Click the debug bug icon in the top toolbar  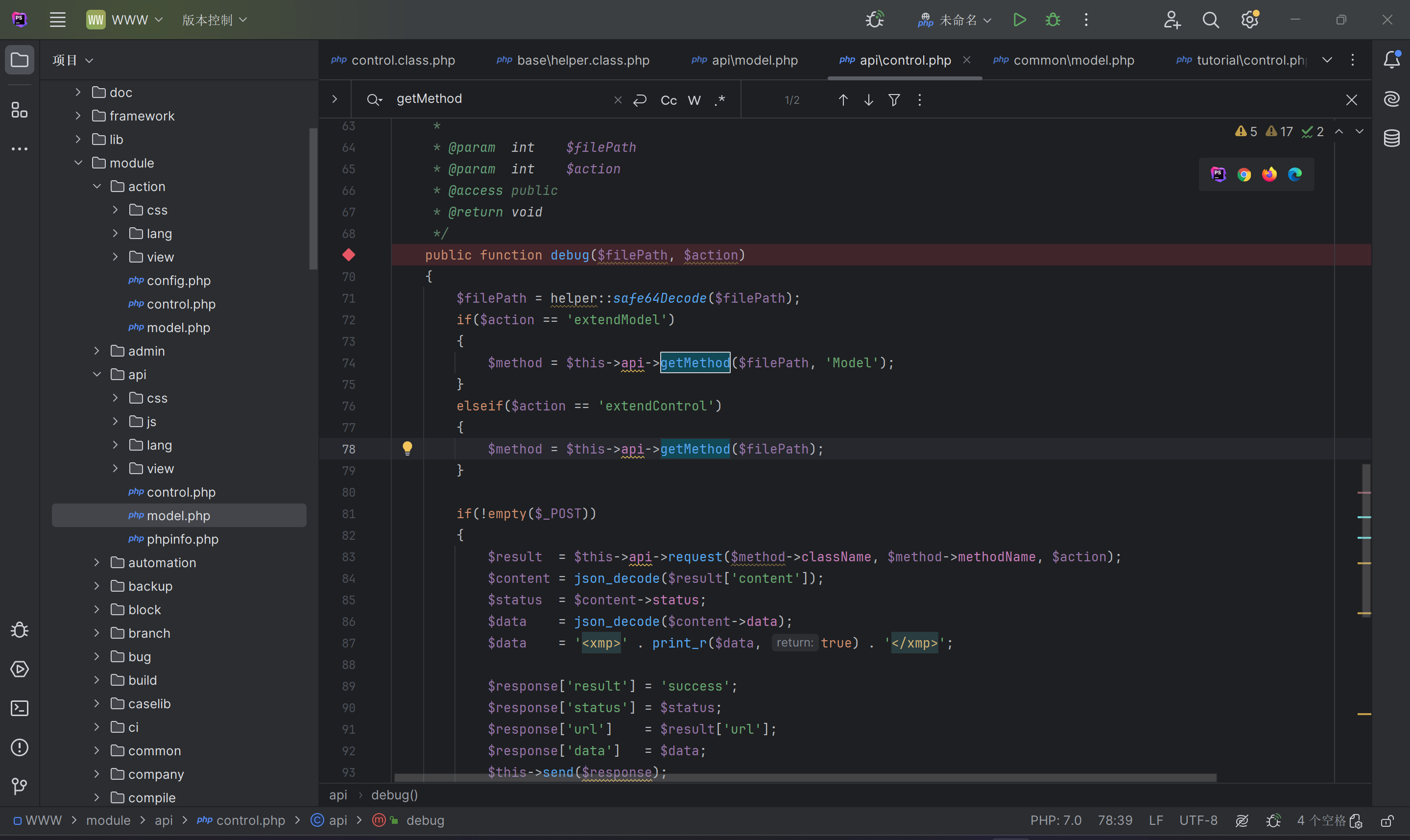pyautogui.click(x=1052, y=20)
